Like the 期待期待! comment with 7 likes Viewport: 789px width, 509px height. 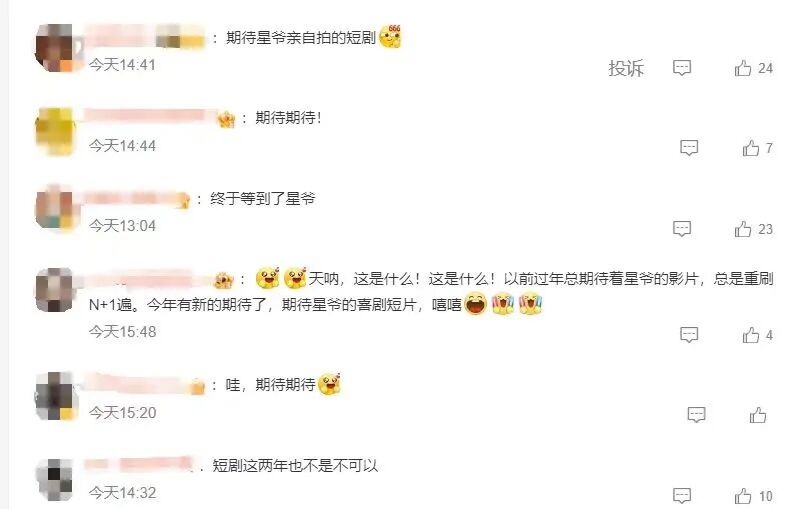tap(751, 148)
